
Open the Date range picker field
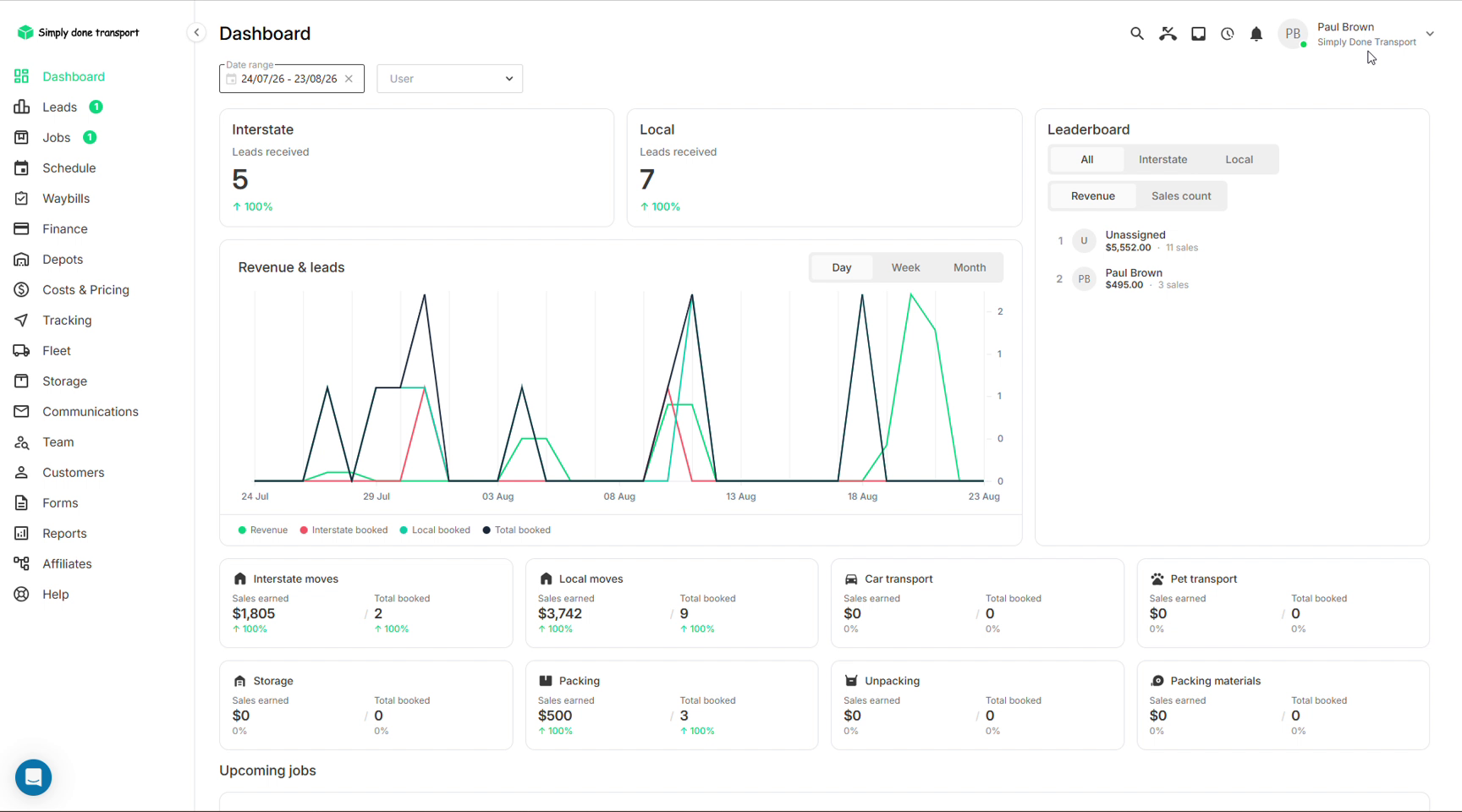(291, 79)
